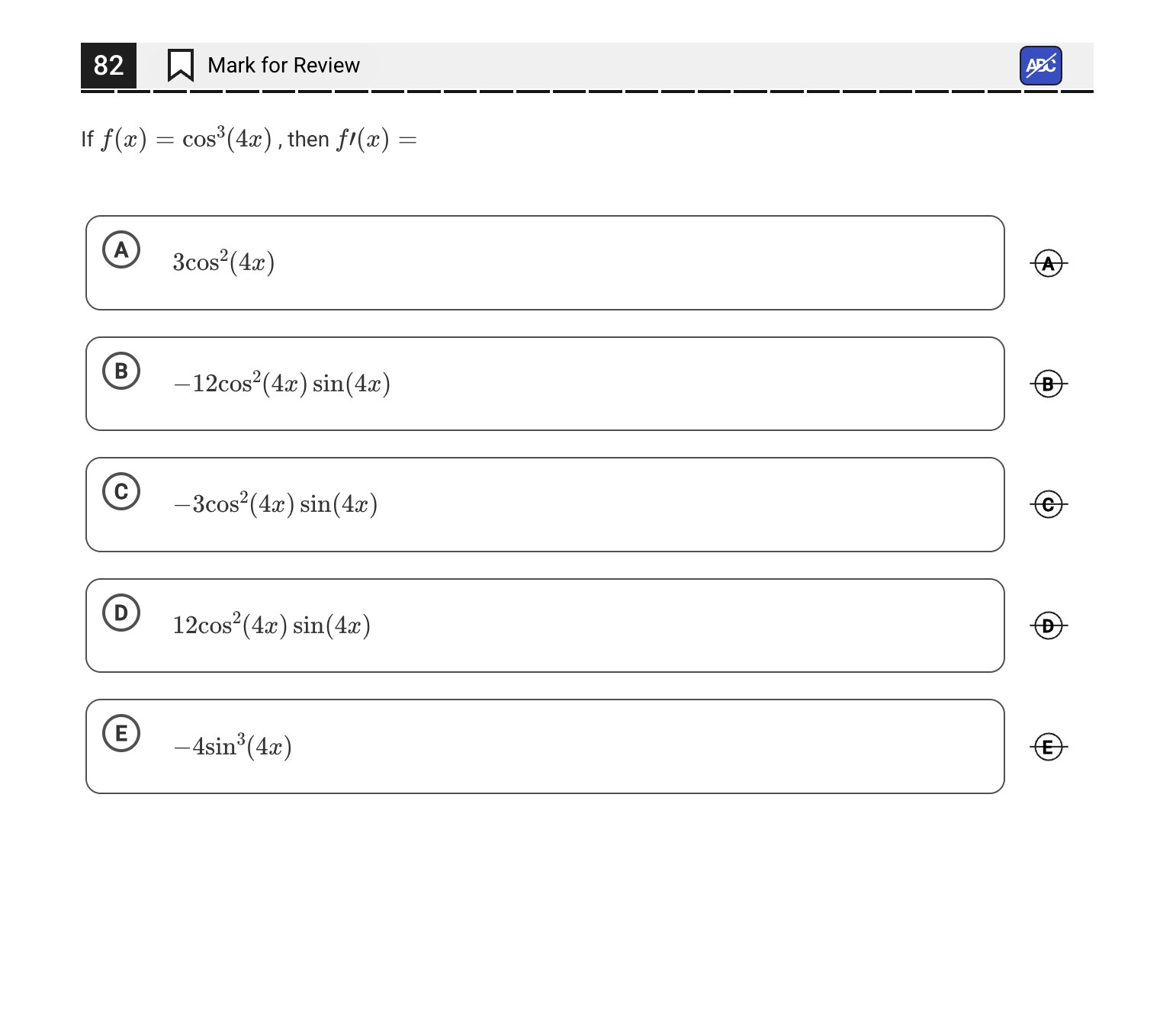Select answer reading 3cos²(4x)
The height and width of the screenshot is (1010, 1176).
point(223,262)
